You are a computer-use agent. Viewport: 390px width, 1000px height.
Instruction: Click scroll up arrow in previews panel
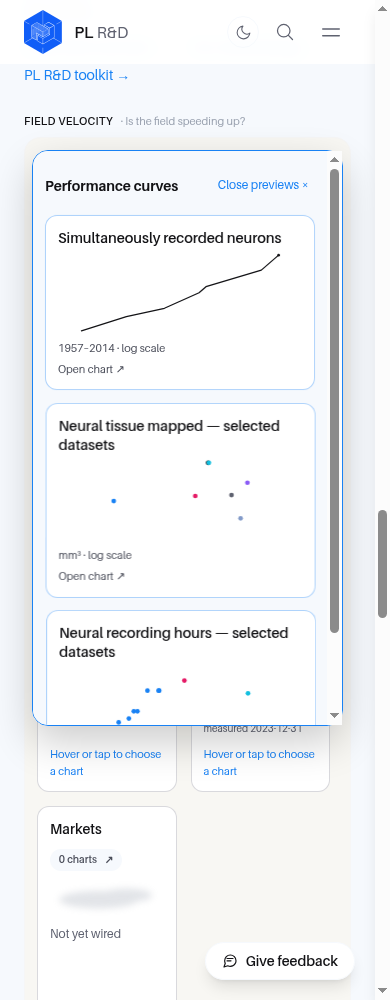click(x=335, y=159)
